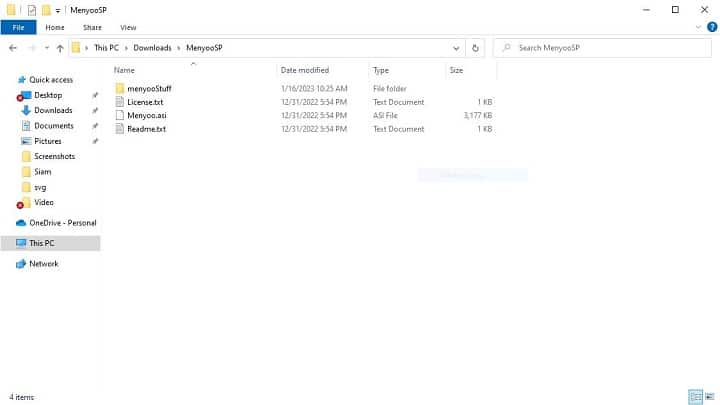Click 1/16/2023 10:25 AM date cell

point(314,88)
